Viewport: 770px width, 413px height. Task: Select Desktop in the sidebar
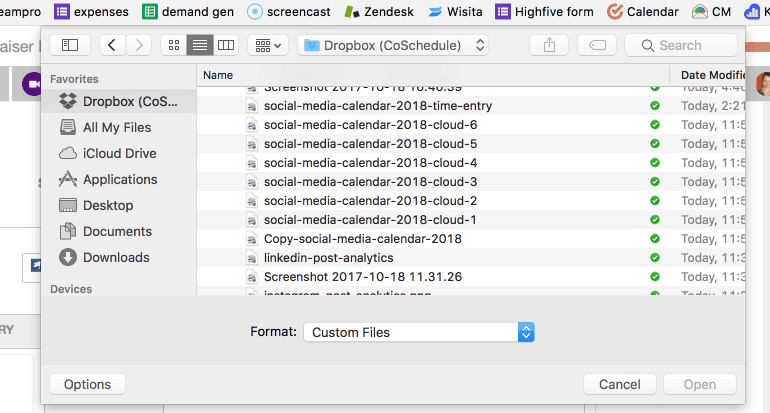pyautogui.click(x=107, y=205)
